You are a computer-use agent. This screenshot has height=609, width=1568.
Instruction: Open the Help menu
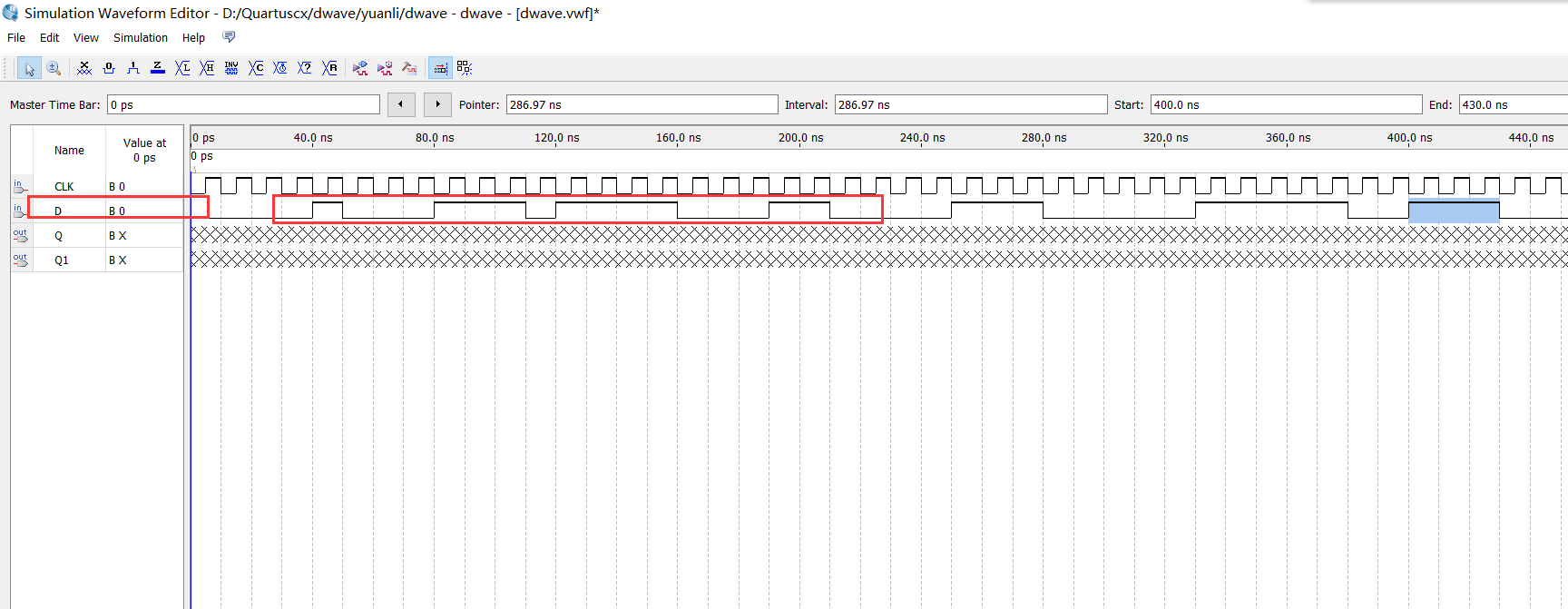pos(193,37)
